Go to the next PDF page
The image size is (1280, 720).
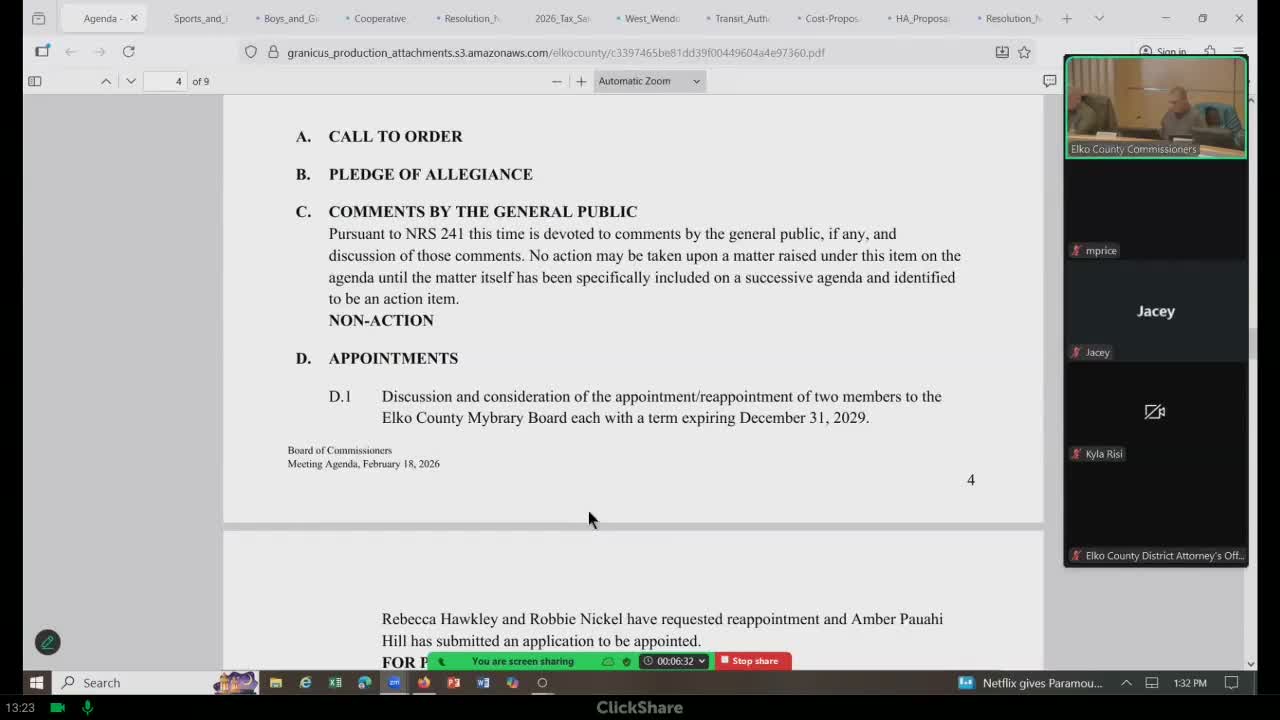131,81
